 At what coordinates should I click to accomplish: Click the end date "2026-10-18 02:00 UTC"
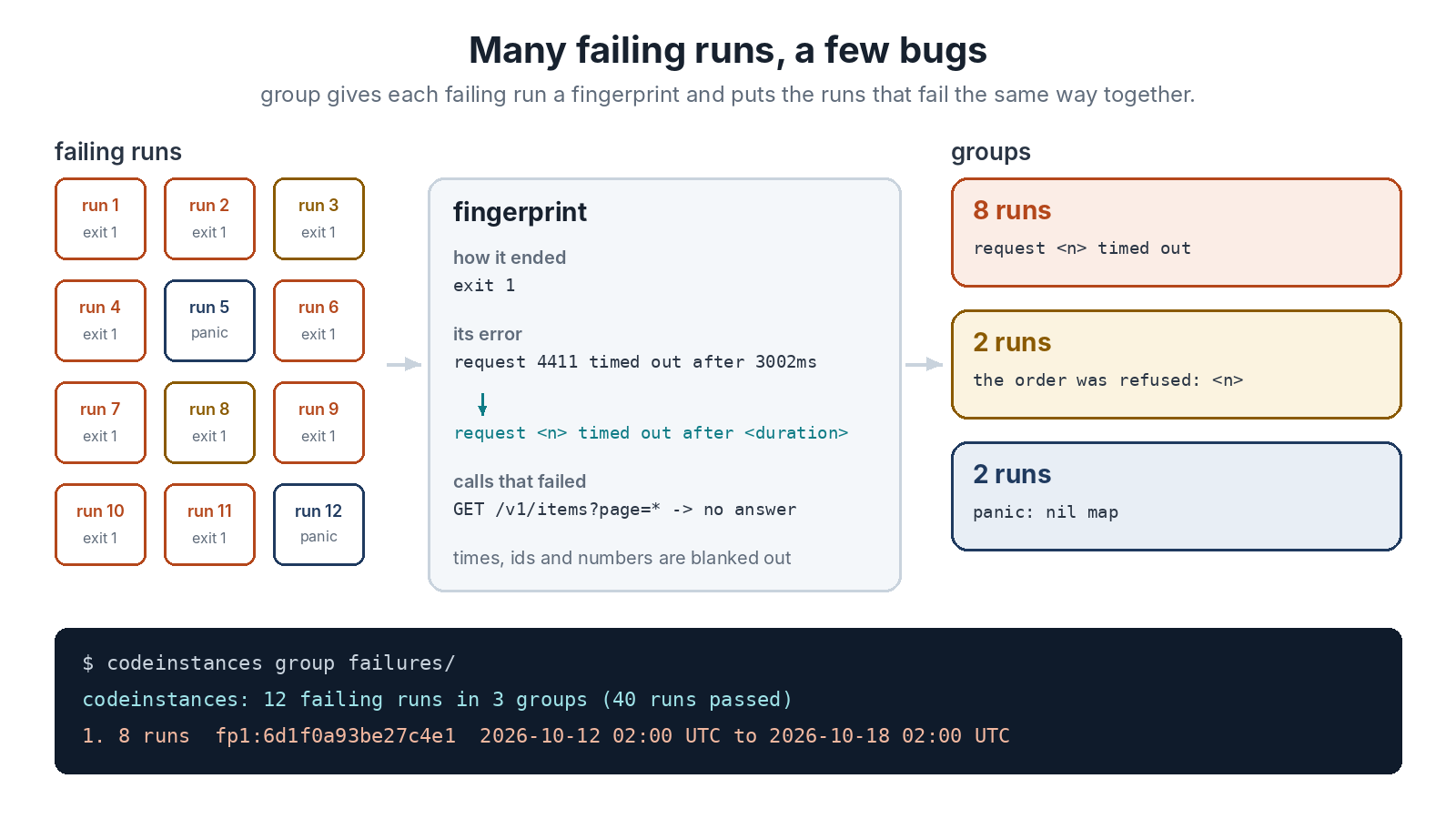(x=890, y=736)
